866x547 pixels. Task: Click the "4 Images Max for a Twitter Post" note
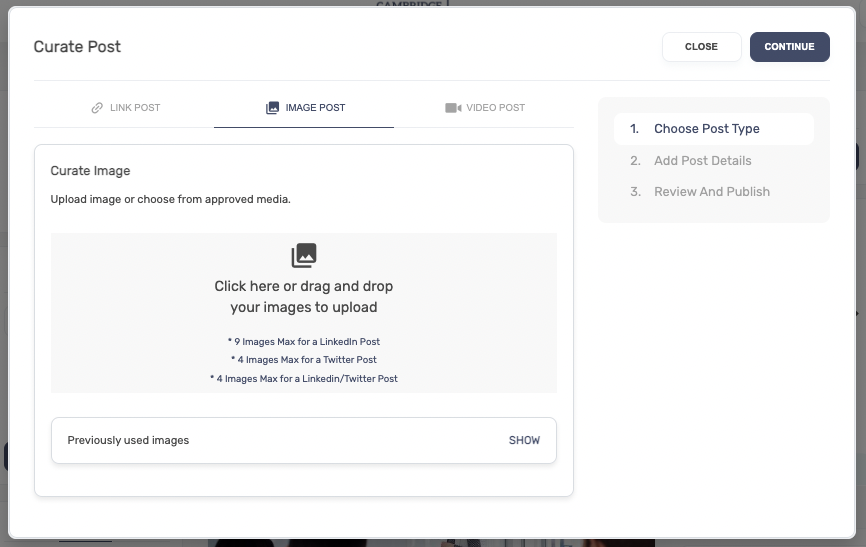pyautogui.click(x=304, y=360)
